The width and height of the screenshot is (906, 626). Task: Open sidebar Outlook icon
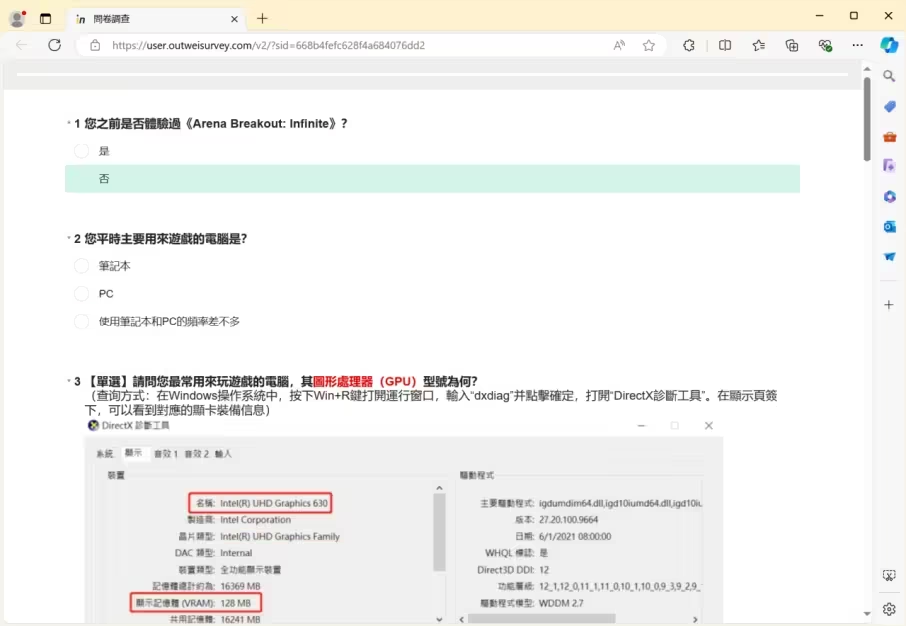pos(889,227)
